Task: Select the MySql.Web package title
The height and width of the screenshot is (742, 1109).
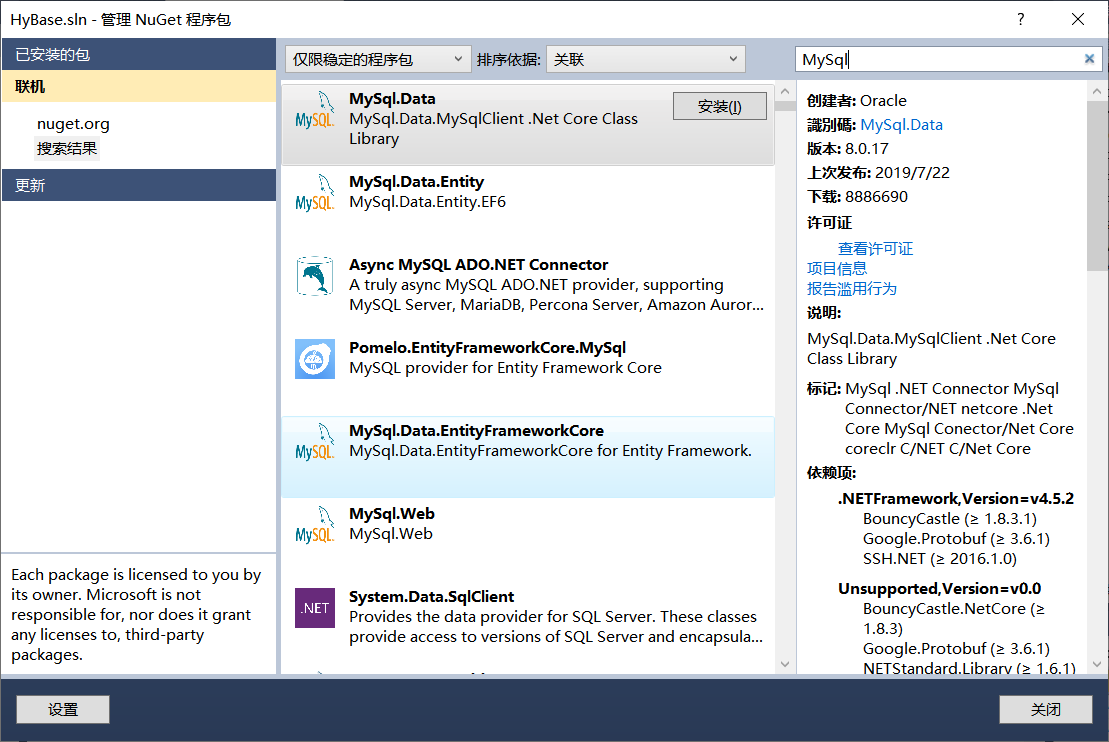Action: [391, 514]
